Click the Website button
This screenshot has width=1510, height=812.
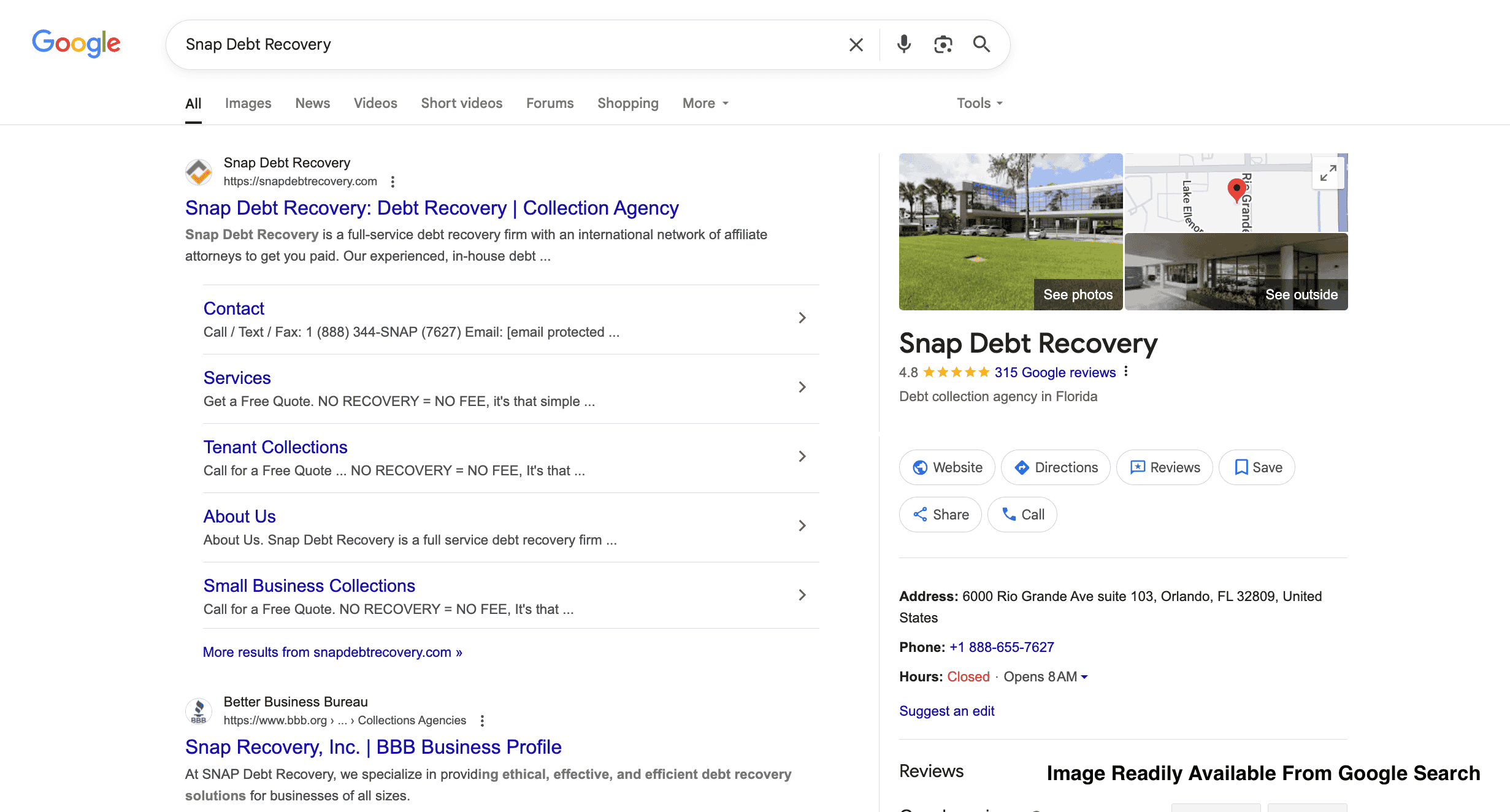click(947, 467)
